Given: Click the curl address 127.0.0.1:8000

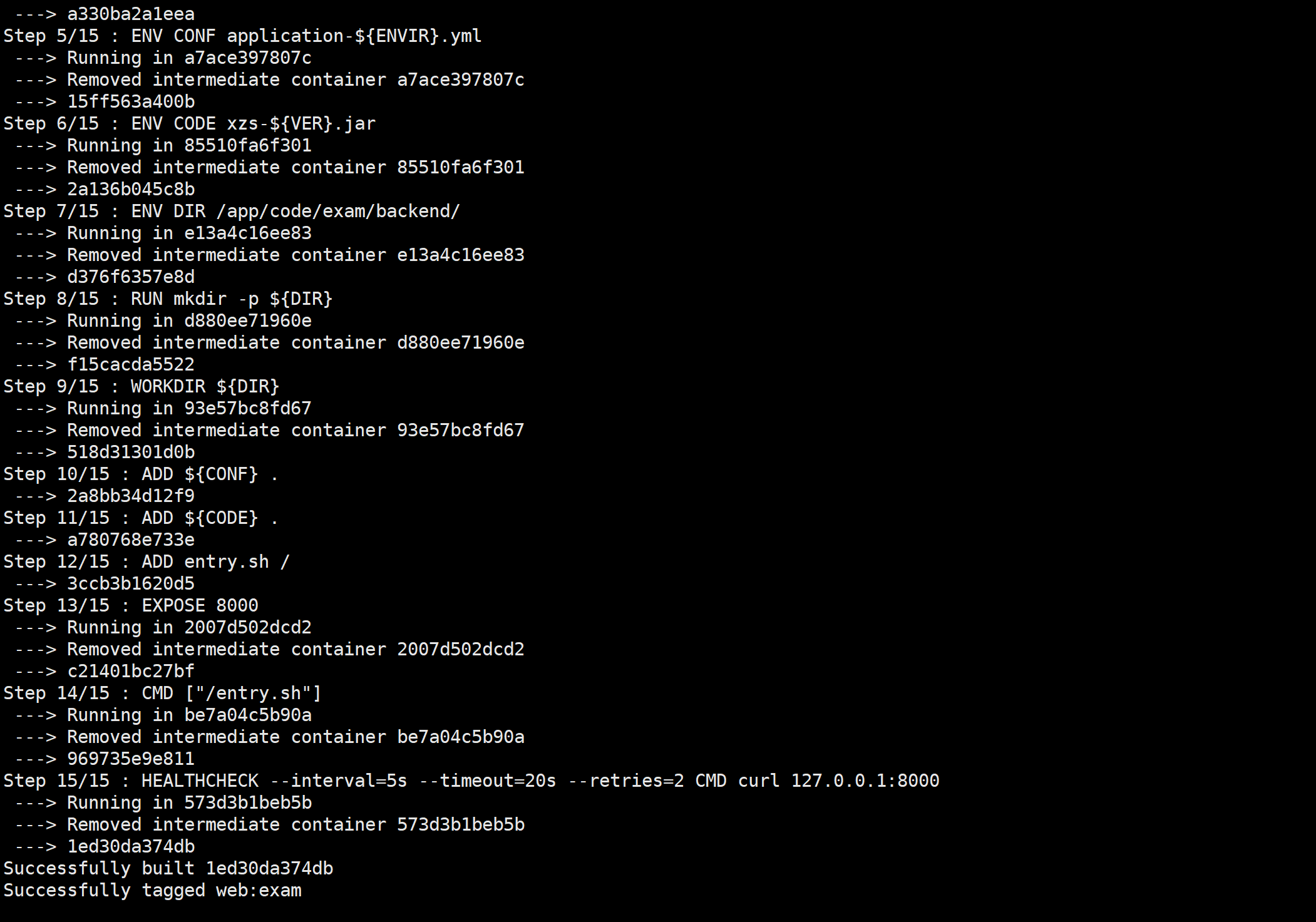Looking at the screenshot, I should 865,781.
